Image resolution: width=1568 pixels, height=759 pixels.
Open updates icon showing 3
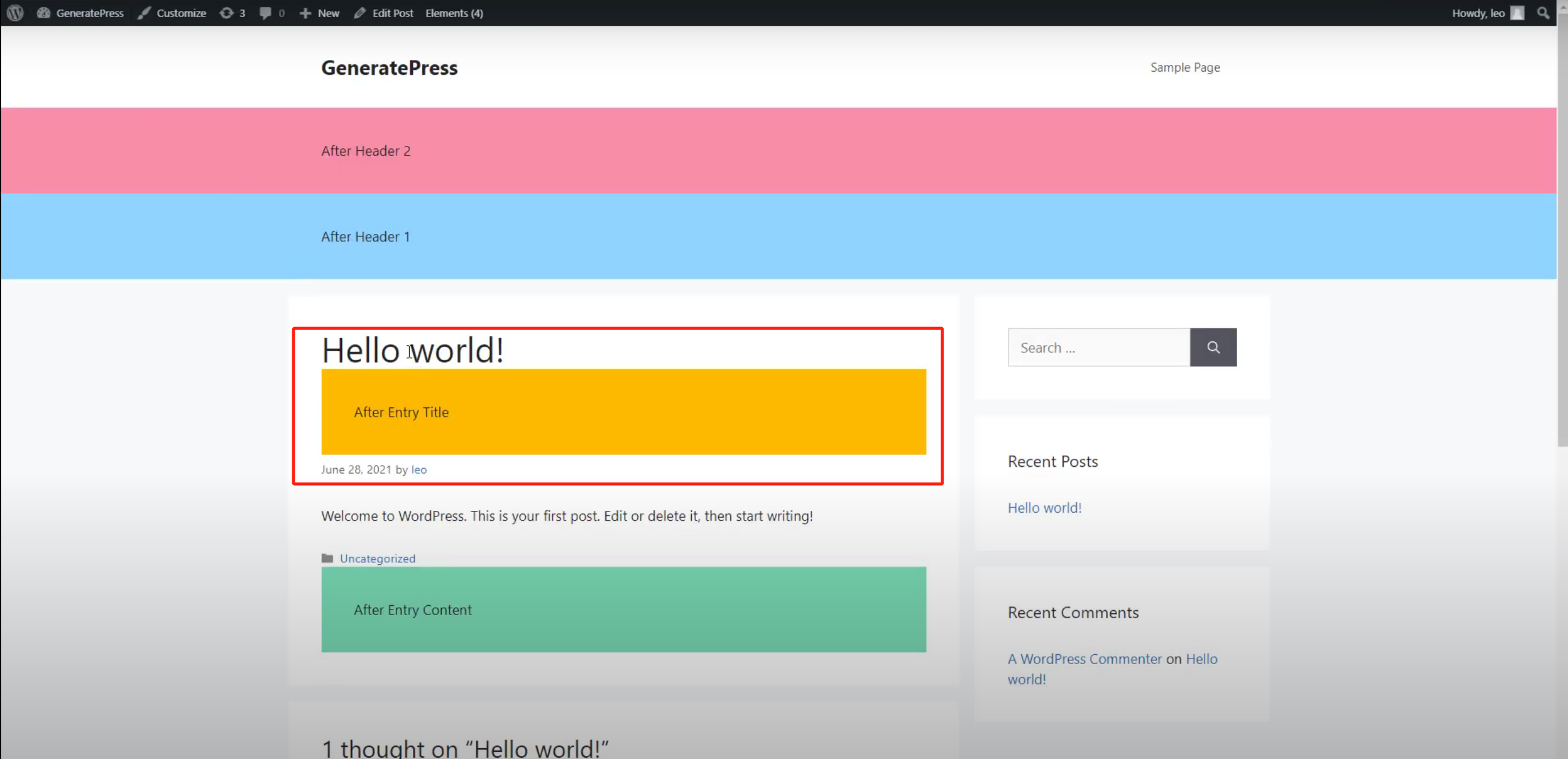(x=227, y=13)
